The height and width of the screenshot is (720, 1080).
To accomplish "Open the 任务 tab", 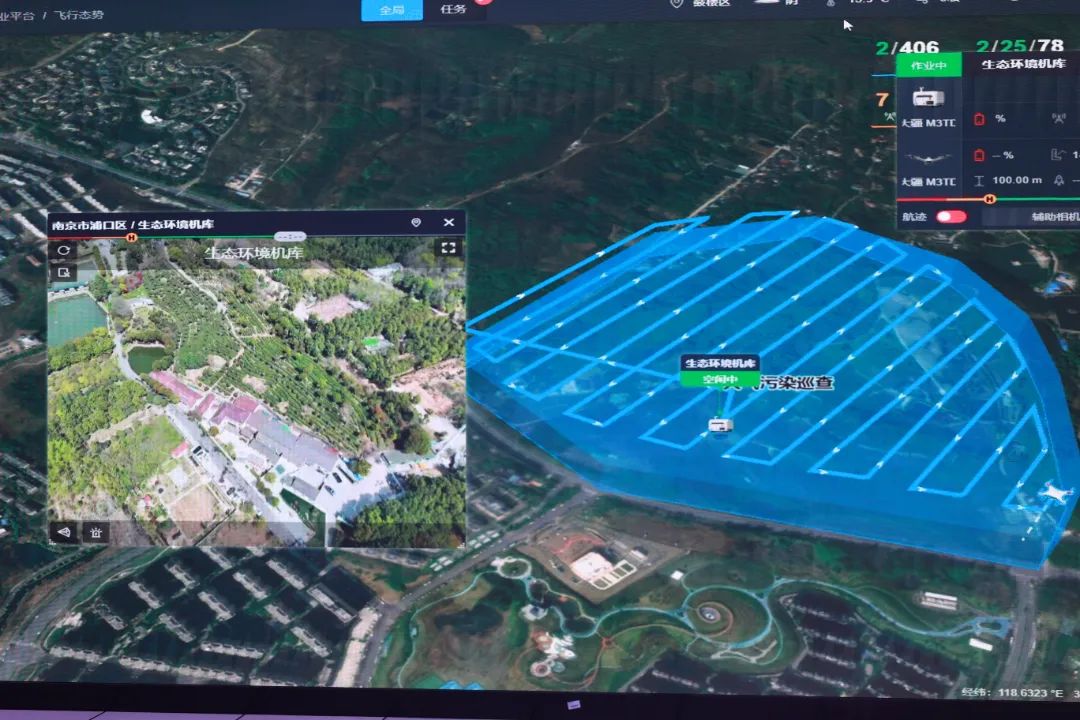I will tap(453, 9).
